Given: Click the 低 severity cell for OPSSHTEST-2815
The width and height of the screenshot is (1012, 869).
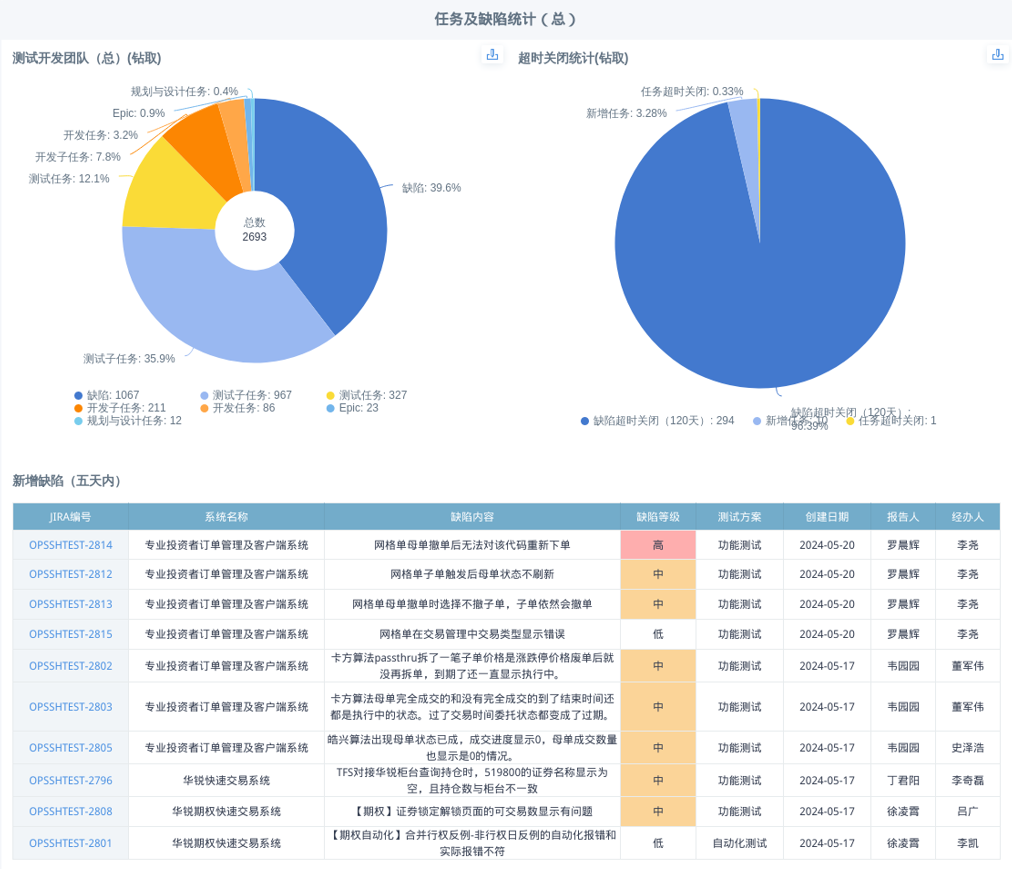Looking at the screenshot, I should pyautogui.click(x=658, y=634).
